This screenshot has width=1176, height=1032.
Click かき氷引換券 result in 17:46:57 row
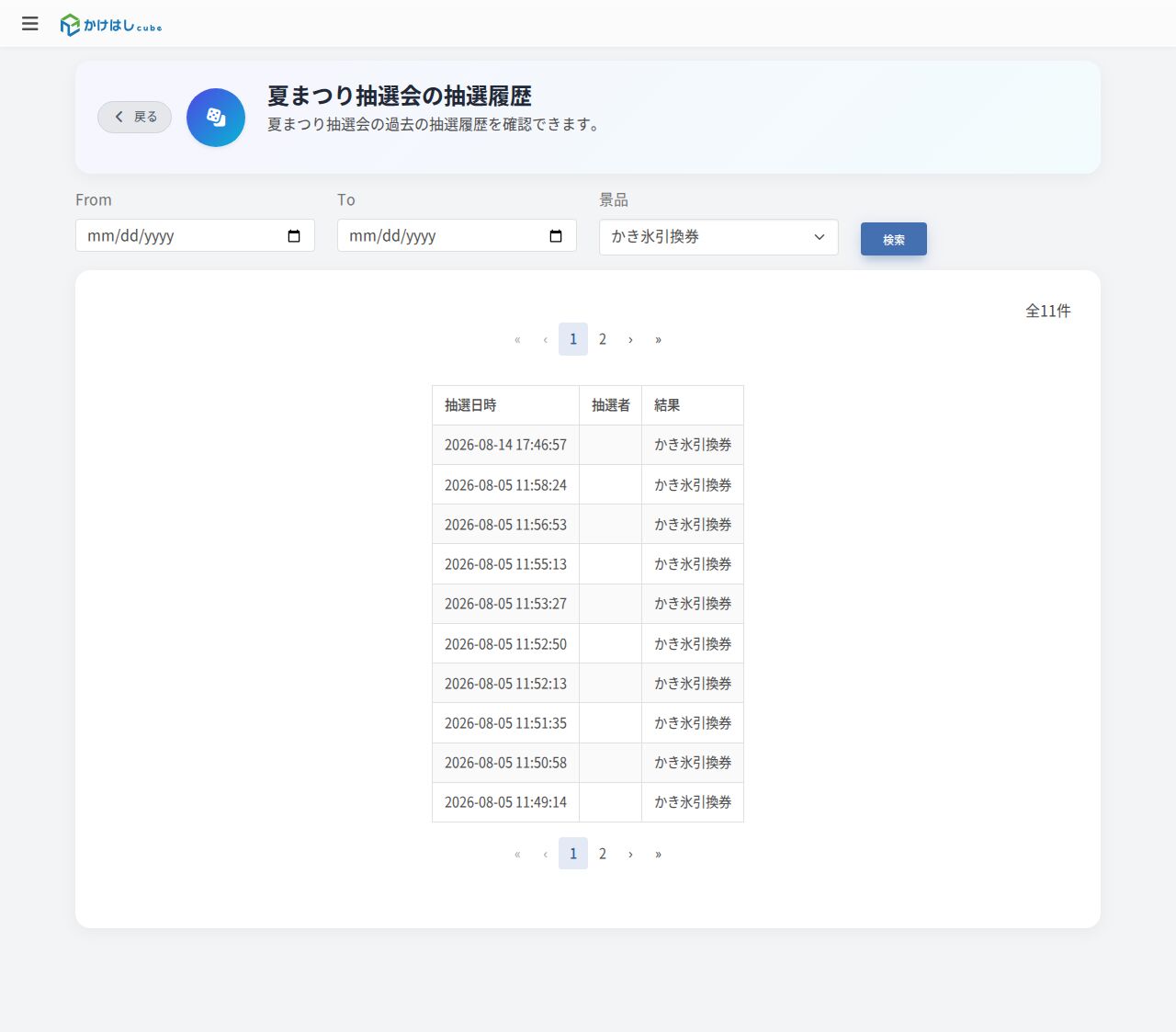(x=693, y=445)
